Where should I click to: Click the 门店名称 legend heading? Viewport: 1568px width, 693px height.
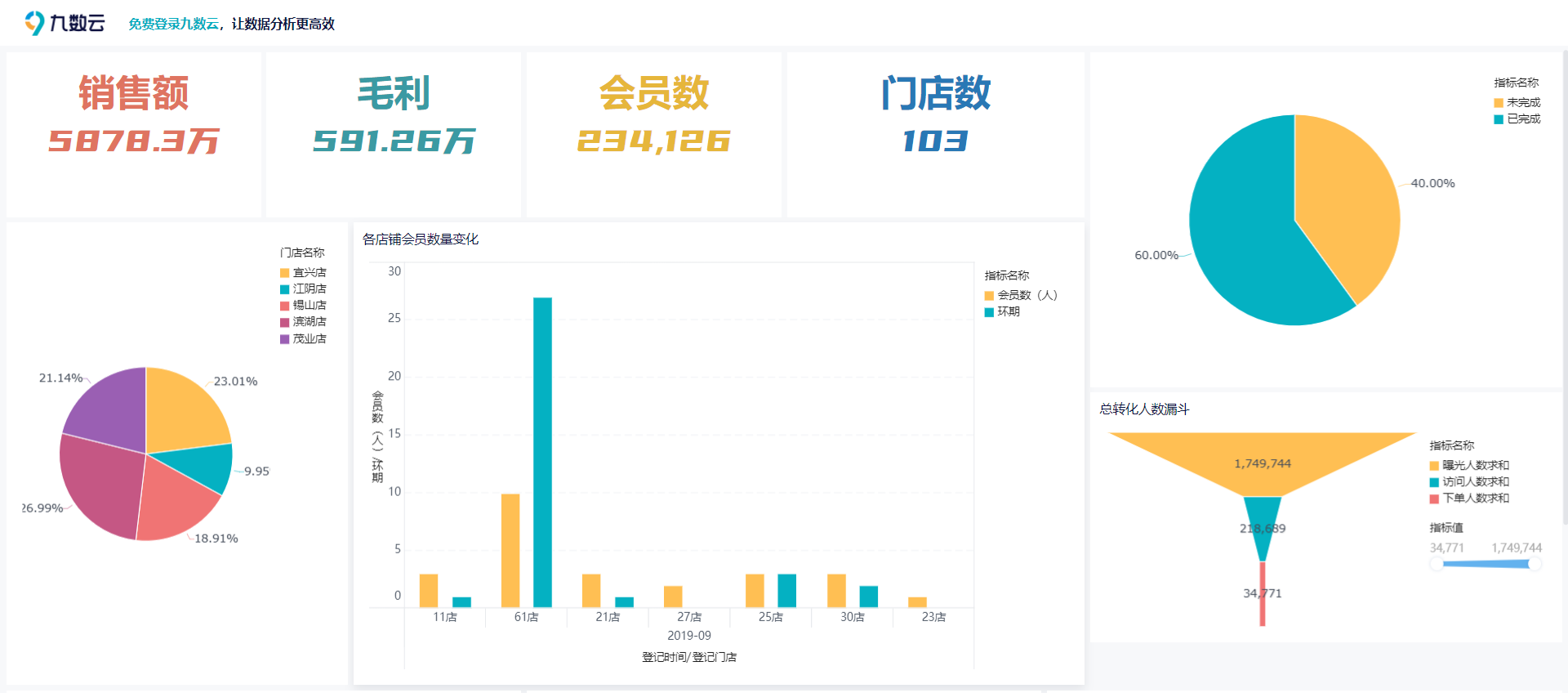tap(302, 253)
